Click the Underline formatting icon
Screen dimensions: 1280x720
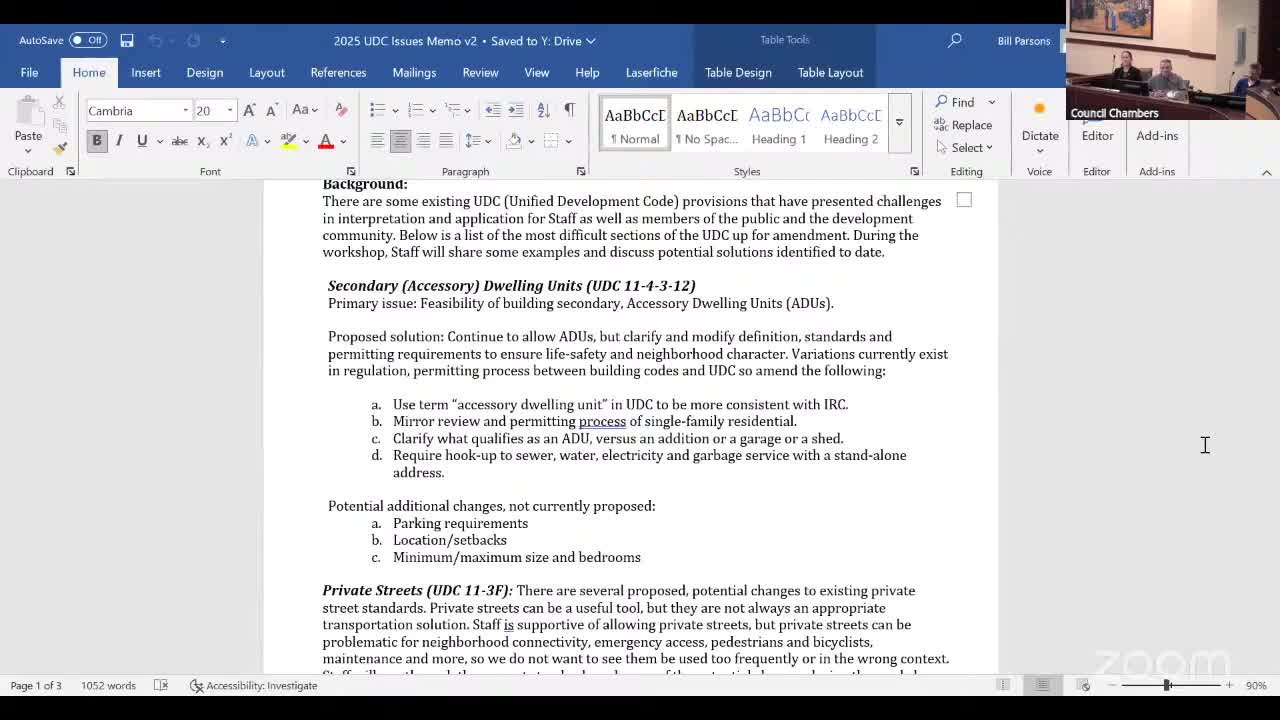pos(142,141)
